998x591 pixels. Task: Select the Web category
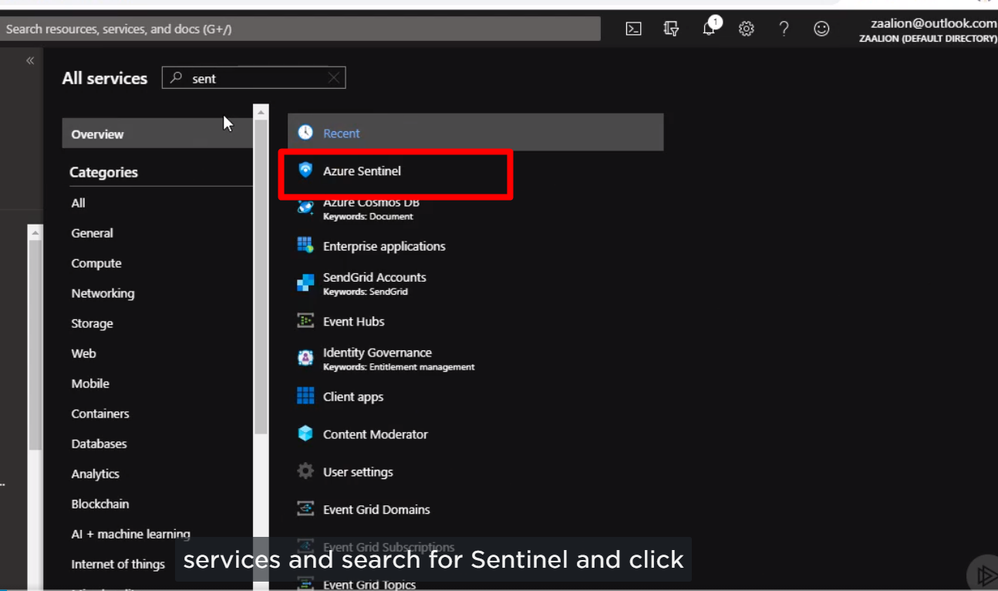click(83, 353)
